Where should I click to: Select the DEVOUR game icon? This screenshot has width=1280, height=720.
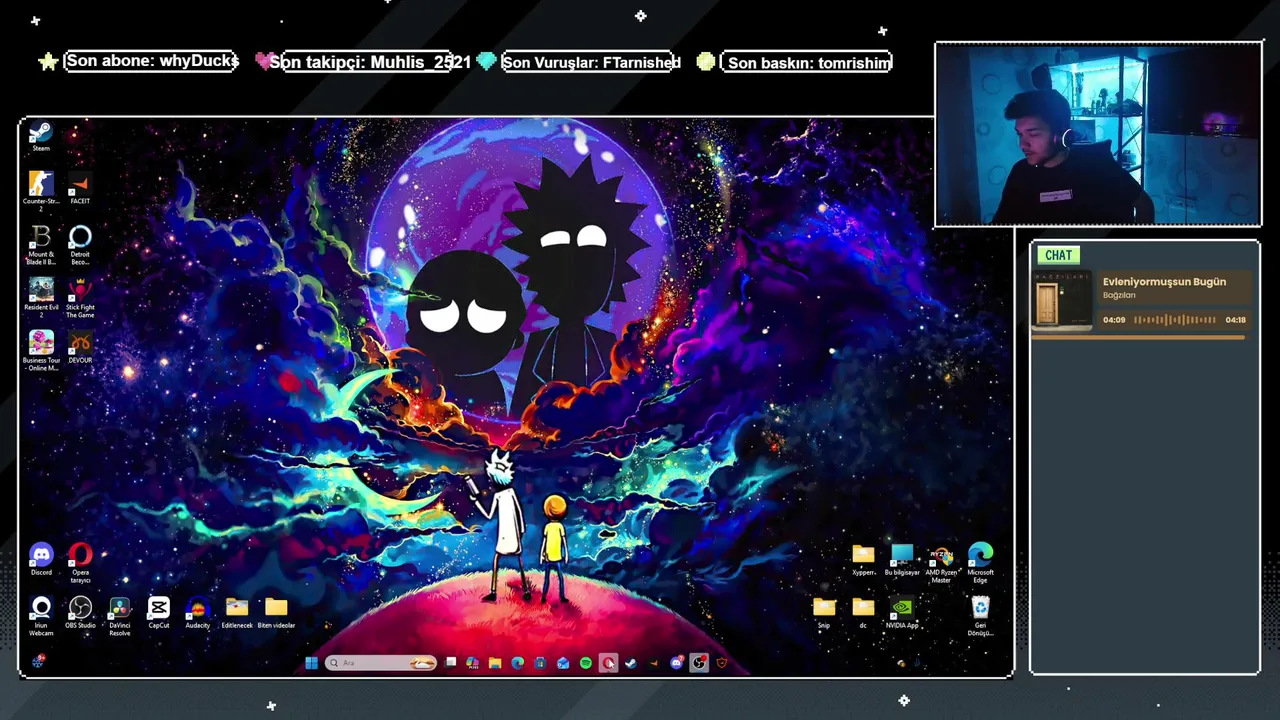coord(80,346)
